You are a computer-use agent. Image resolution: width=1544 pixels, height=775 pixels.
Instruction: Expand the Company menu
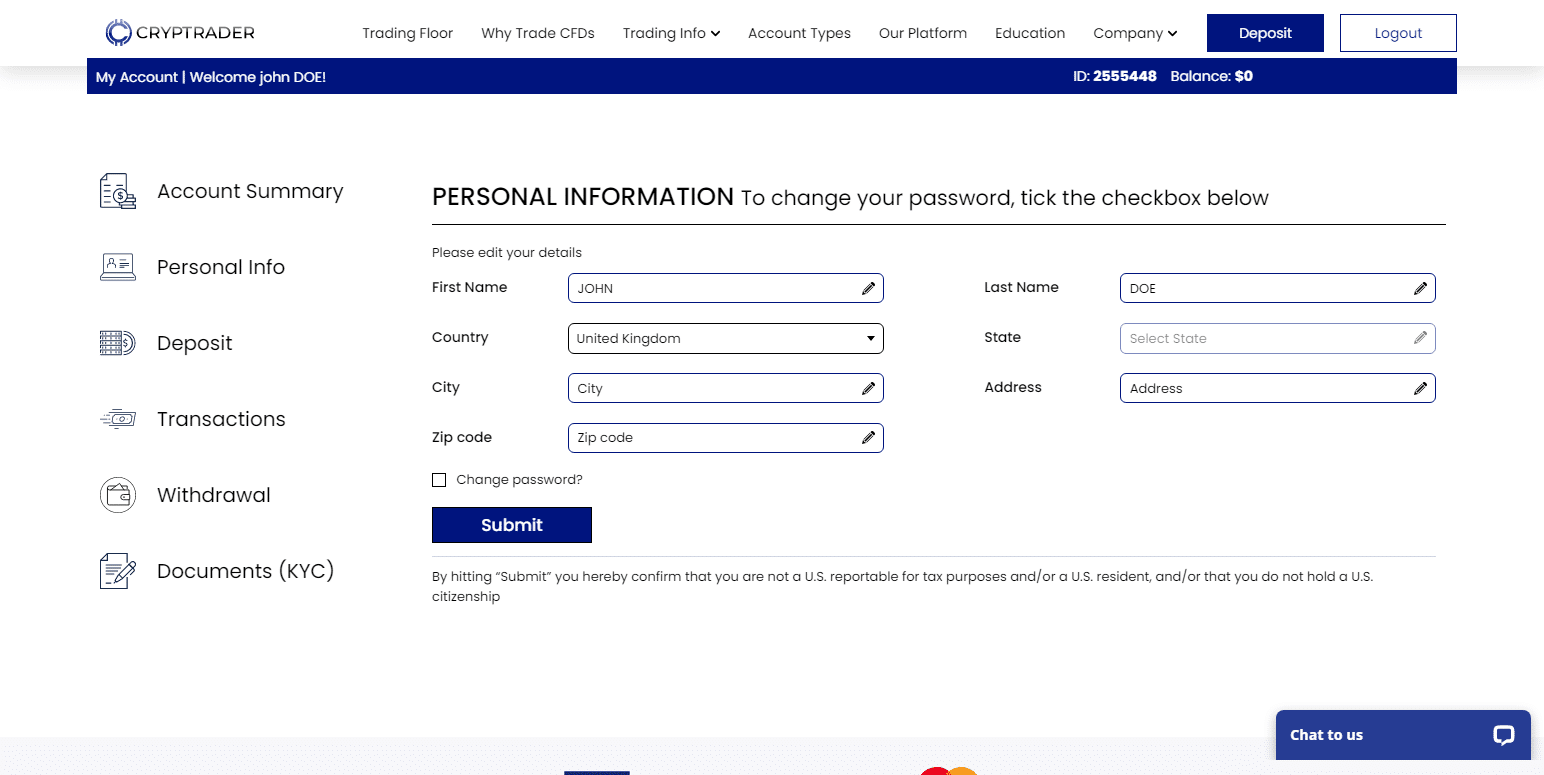click(x=1135, y=33)
